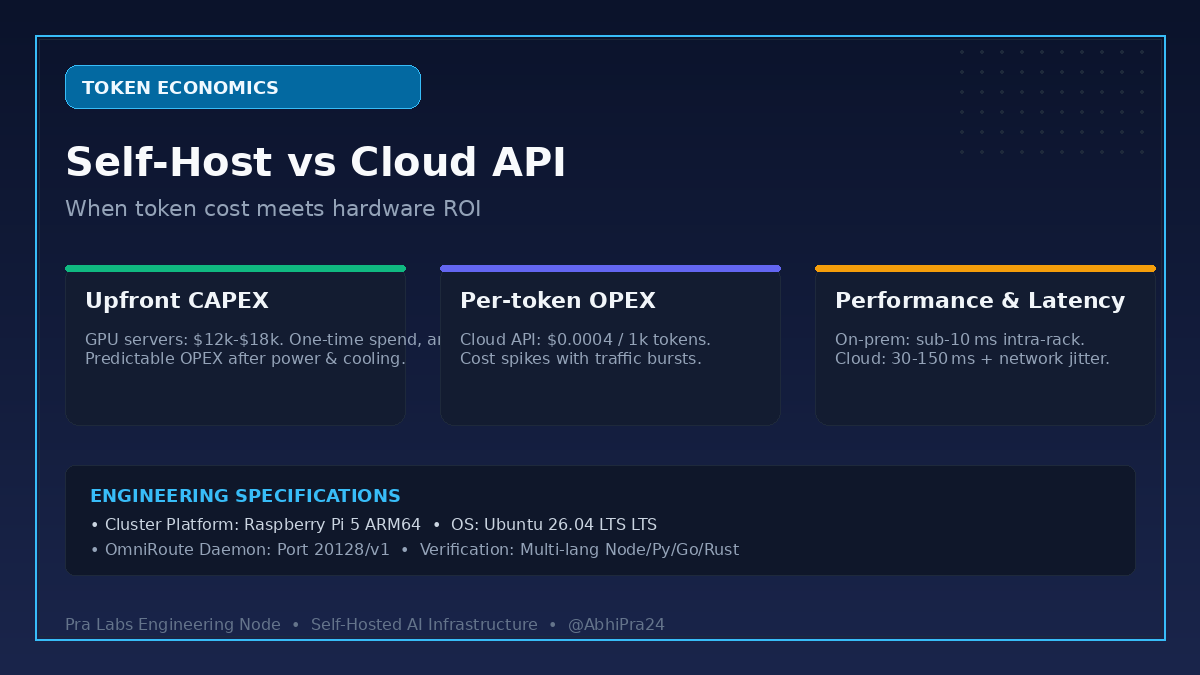Select the Self-Host vs Cloud API title
The image size is (1200, 675).
tap(316, 163)
